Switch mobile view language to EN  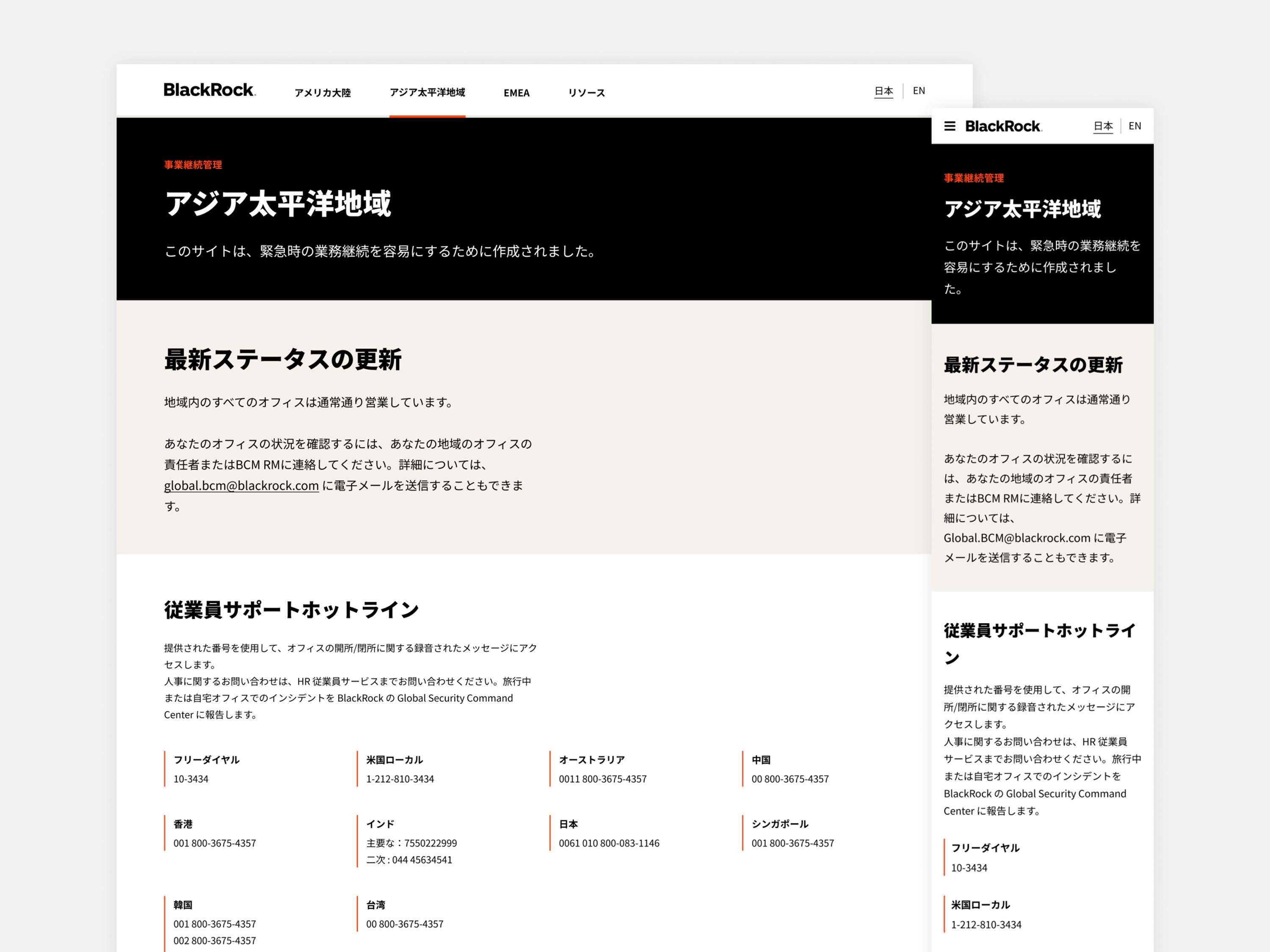tap(1135, 126)
